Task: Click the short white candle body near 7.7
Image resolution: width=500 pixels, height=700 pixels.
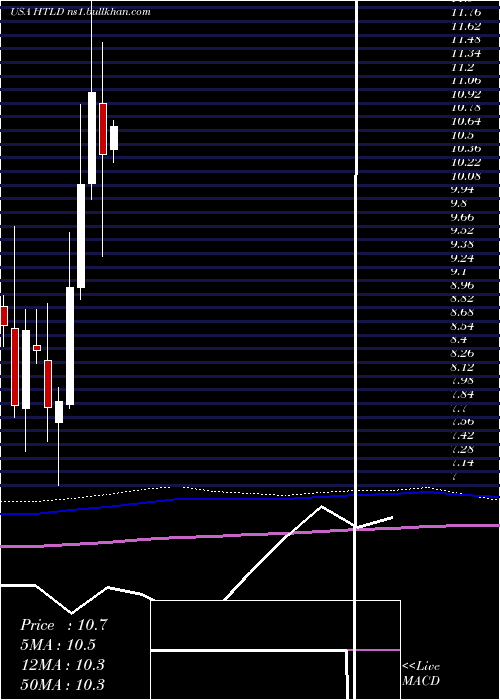Action: pyautogui.click(x=59, y=412)
